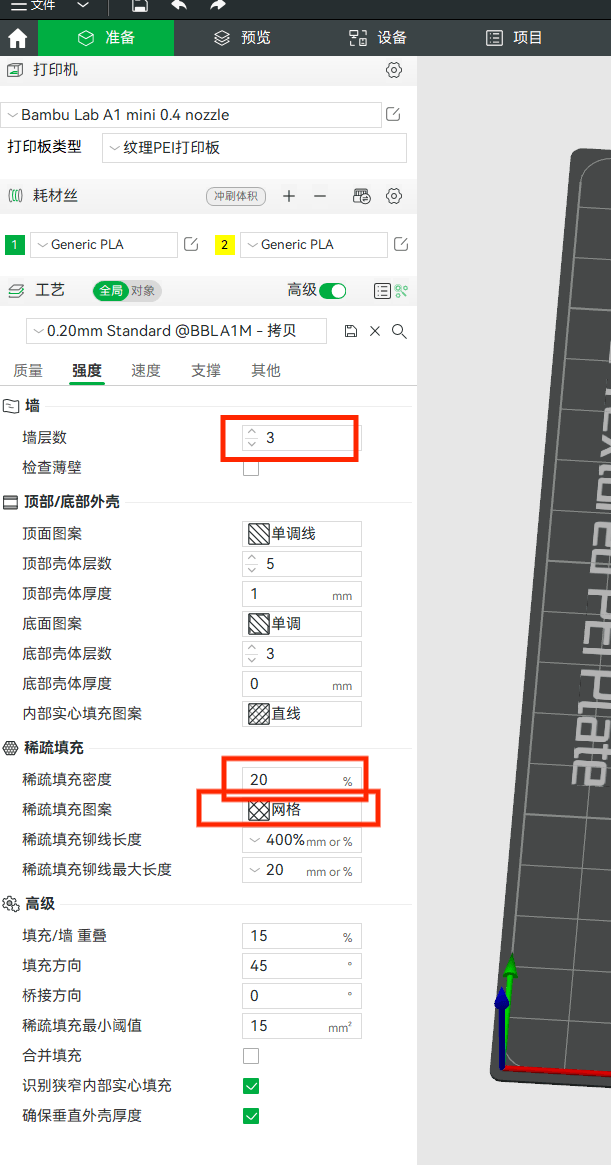The width and height of the screenshot is (611, 1165).
Task: Open printer settings gear icon
Action: 394,71
